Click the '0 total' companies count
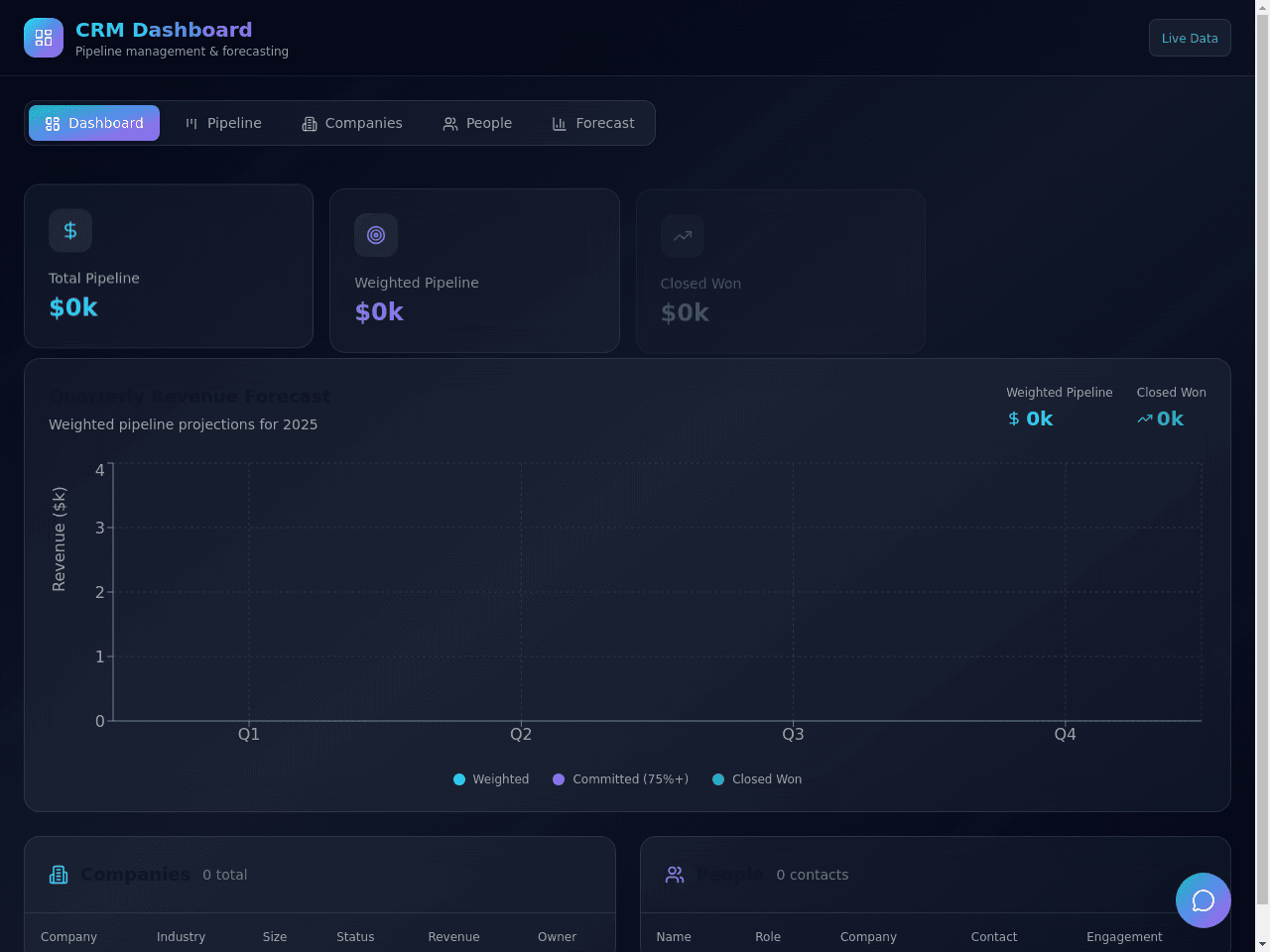 225,875
